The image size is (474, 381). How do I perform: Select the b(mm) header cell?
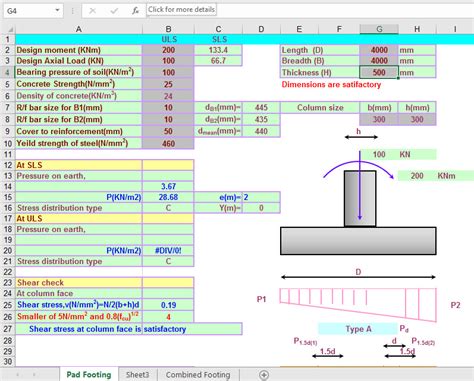tap(379, 107)
